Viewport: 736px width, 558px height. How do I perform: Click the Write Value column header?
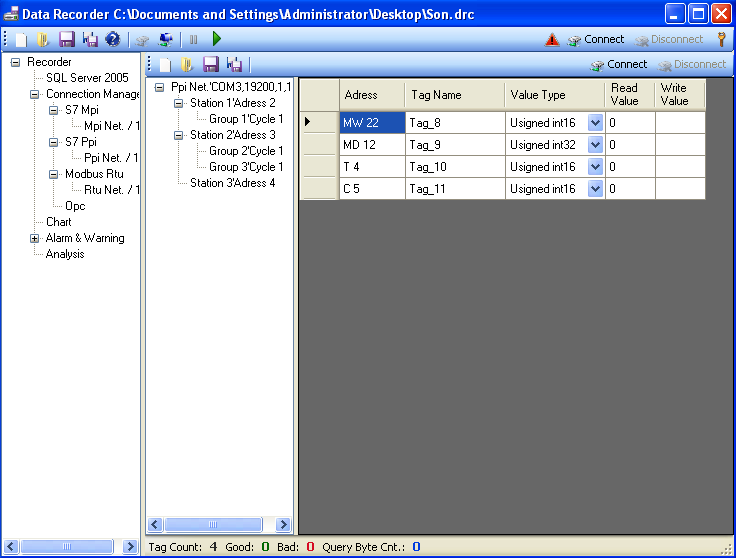point(680,95)
